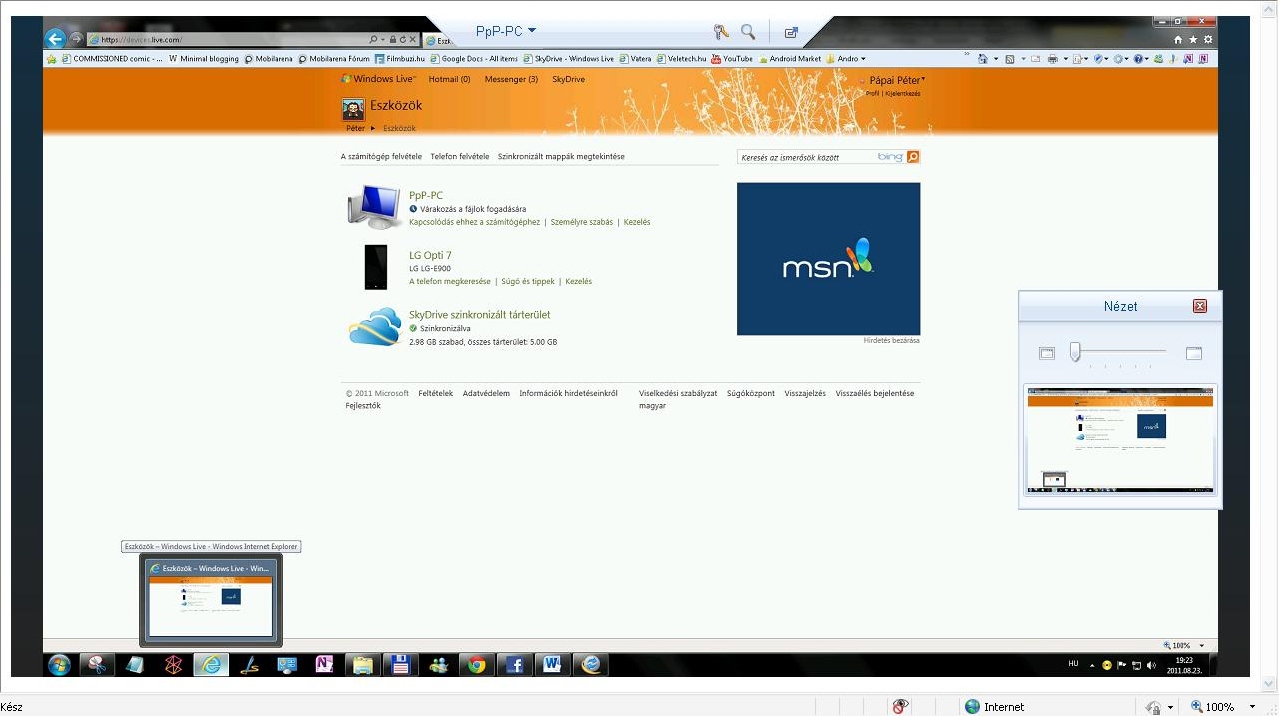Screen dimensions: 1279x716
Task: Click the PpP-PC computer icon
Action: coord(374,206)
